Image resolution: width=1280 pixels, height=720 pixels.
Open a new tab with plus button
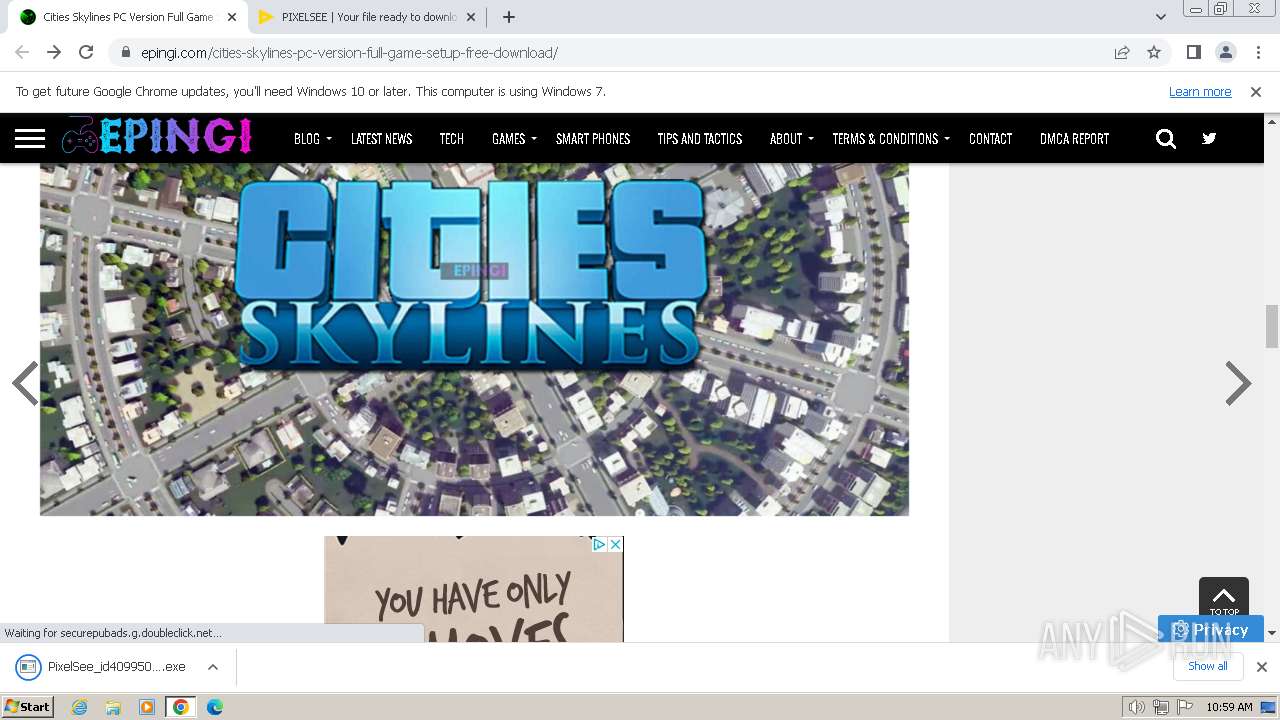click(509, 17)
